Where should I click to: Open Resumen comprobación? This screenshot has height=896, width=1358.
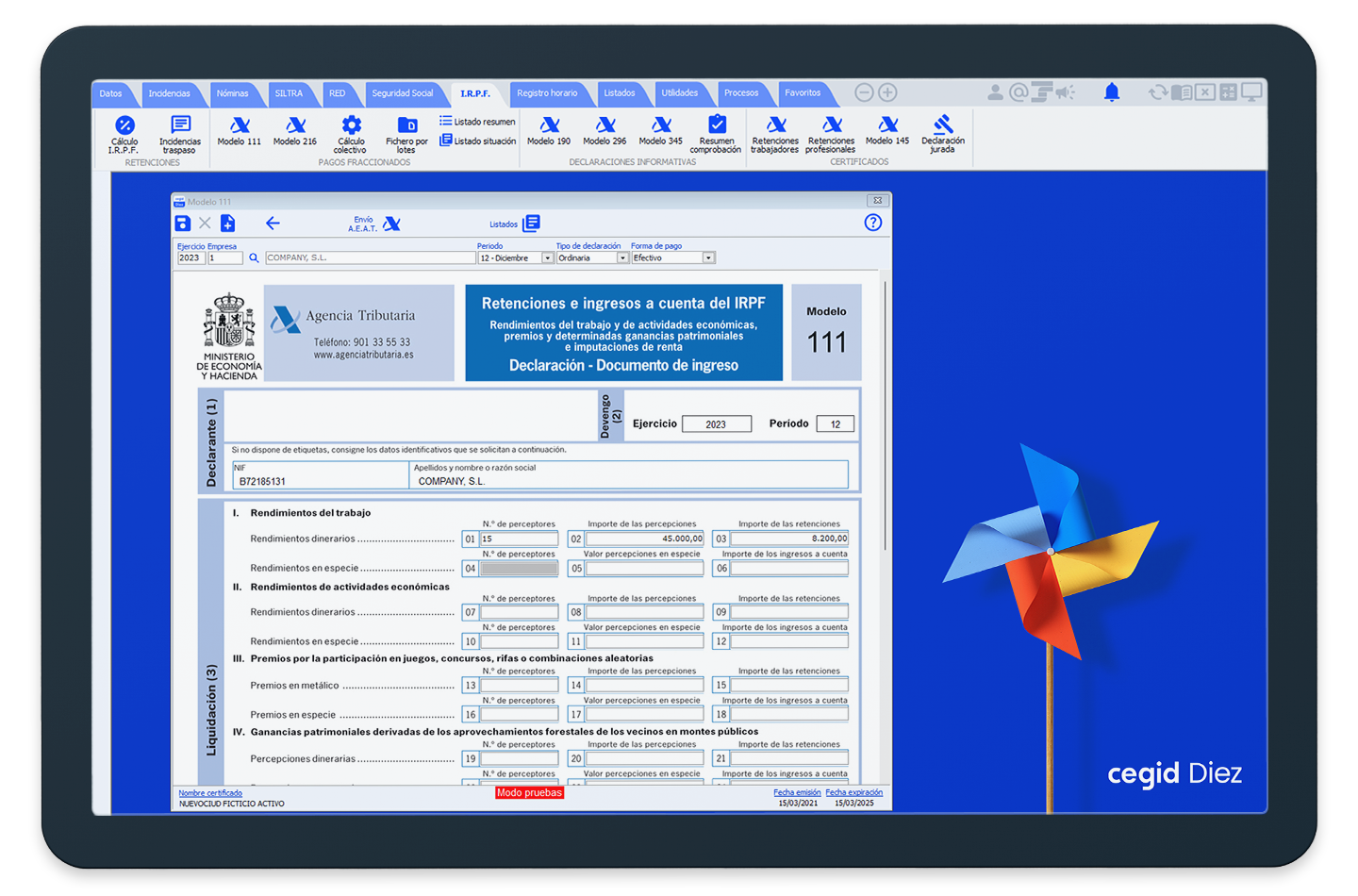pos(717,125)
